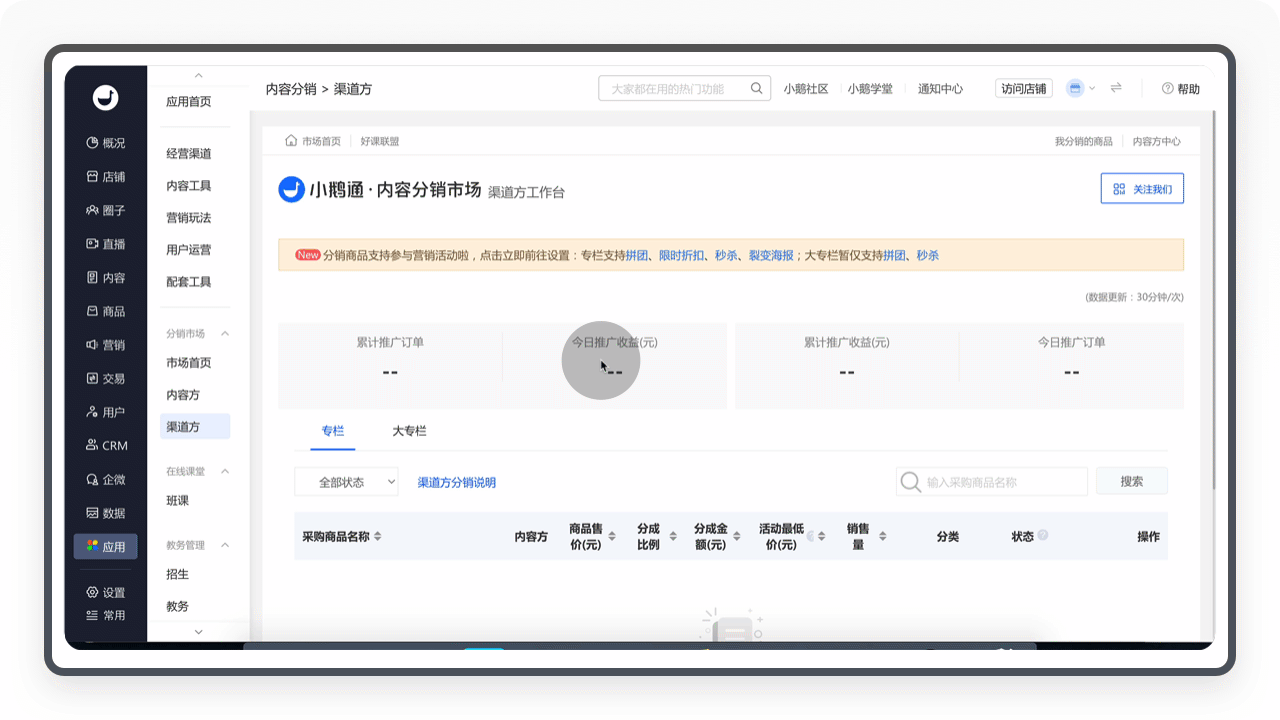Select 直播 in the left sidebar
This screenshot has height=720, width=1280.
click(105, 244)
